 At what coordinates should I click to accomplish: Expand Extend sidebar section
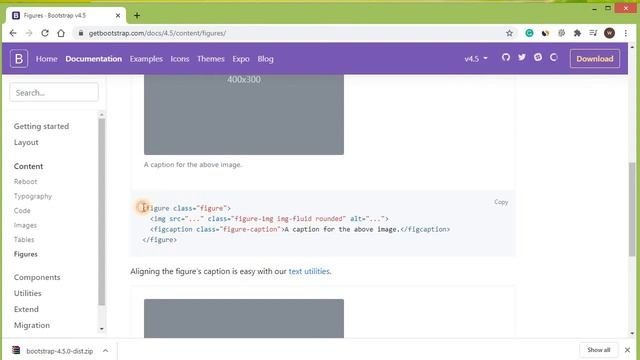(26, 309)
